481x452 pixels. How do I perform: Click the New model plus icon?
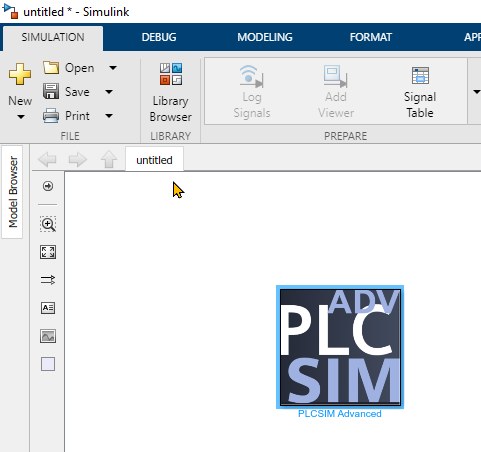(20, 74)
